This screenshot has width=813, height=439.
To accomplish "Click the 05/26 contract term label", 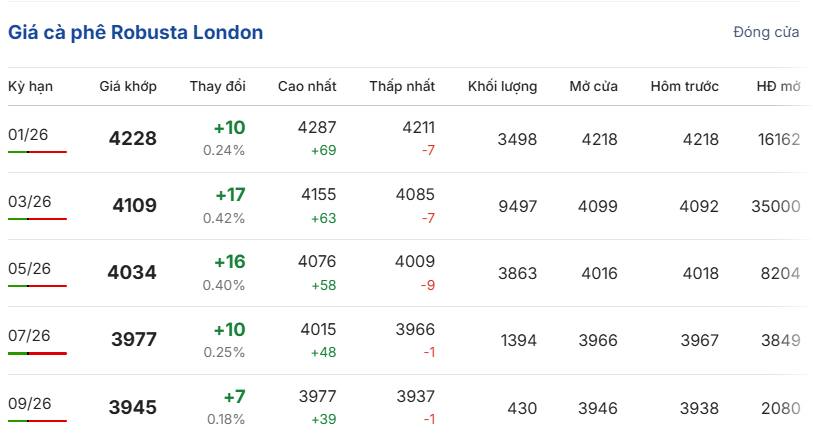I will pyautogui.click(x=29, y=269).
